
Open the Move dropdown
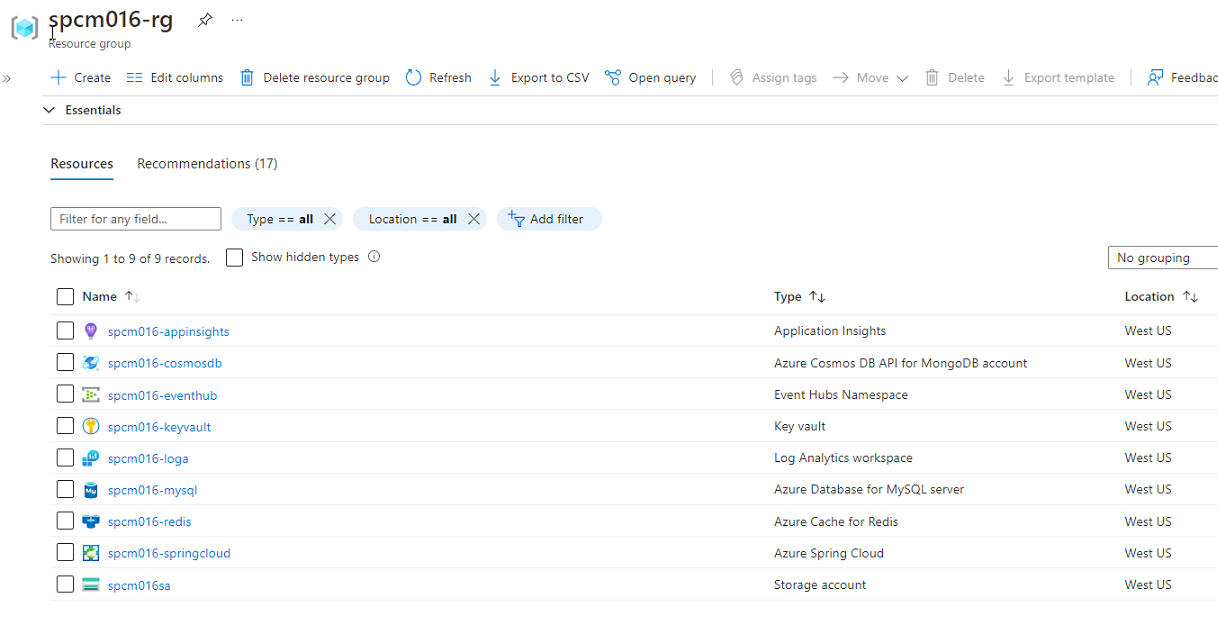click(x=870, y=78)
